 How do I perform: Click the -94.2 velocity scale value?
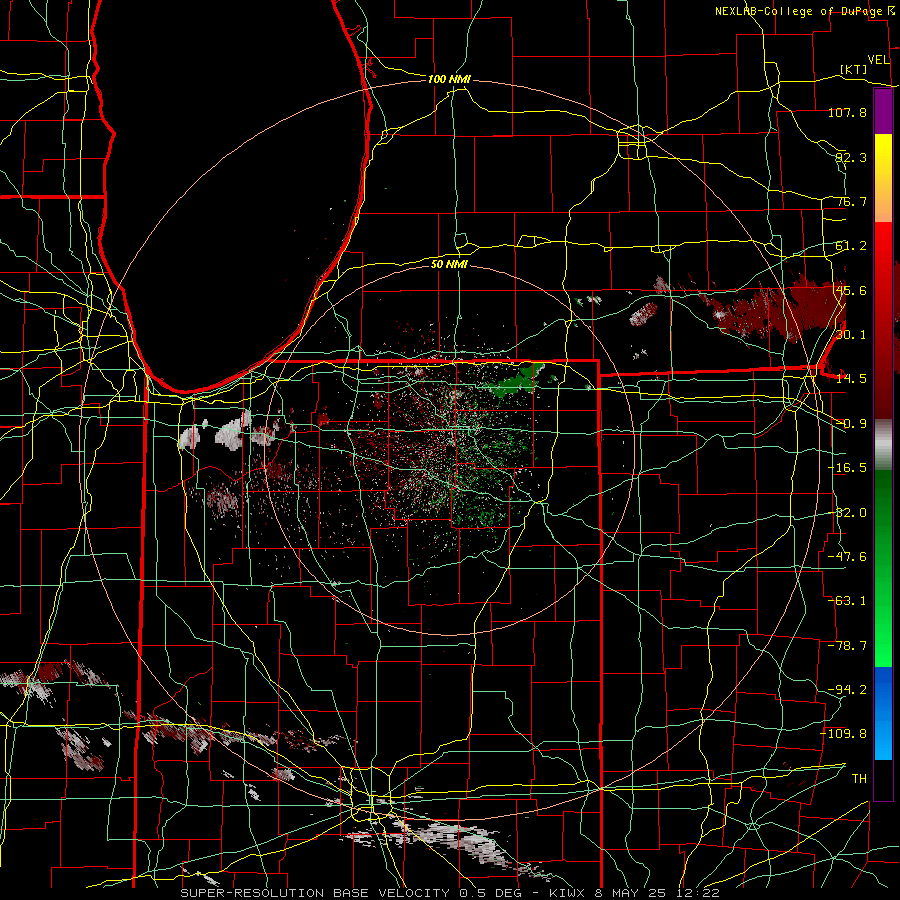point(847,690)
